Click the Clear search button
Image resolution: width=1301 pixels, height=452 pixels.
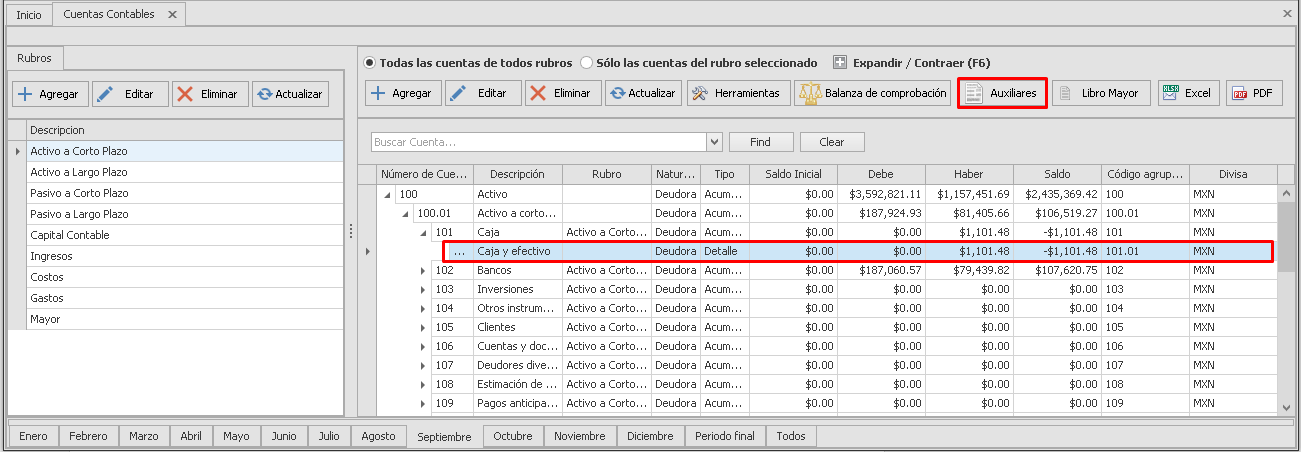(x=830, y=142)
